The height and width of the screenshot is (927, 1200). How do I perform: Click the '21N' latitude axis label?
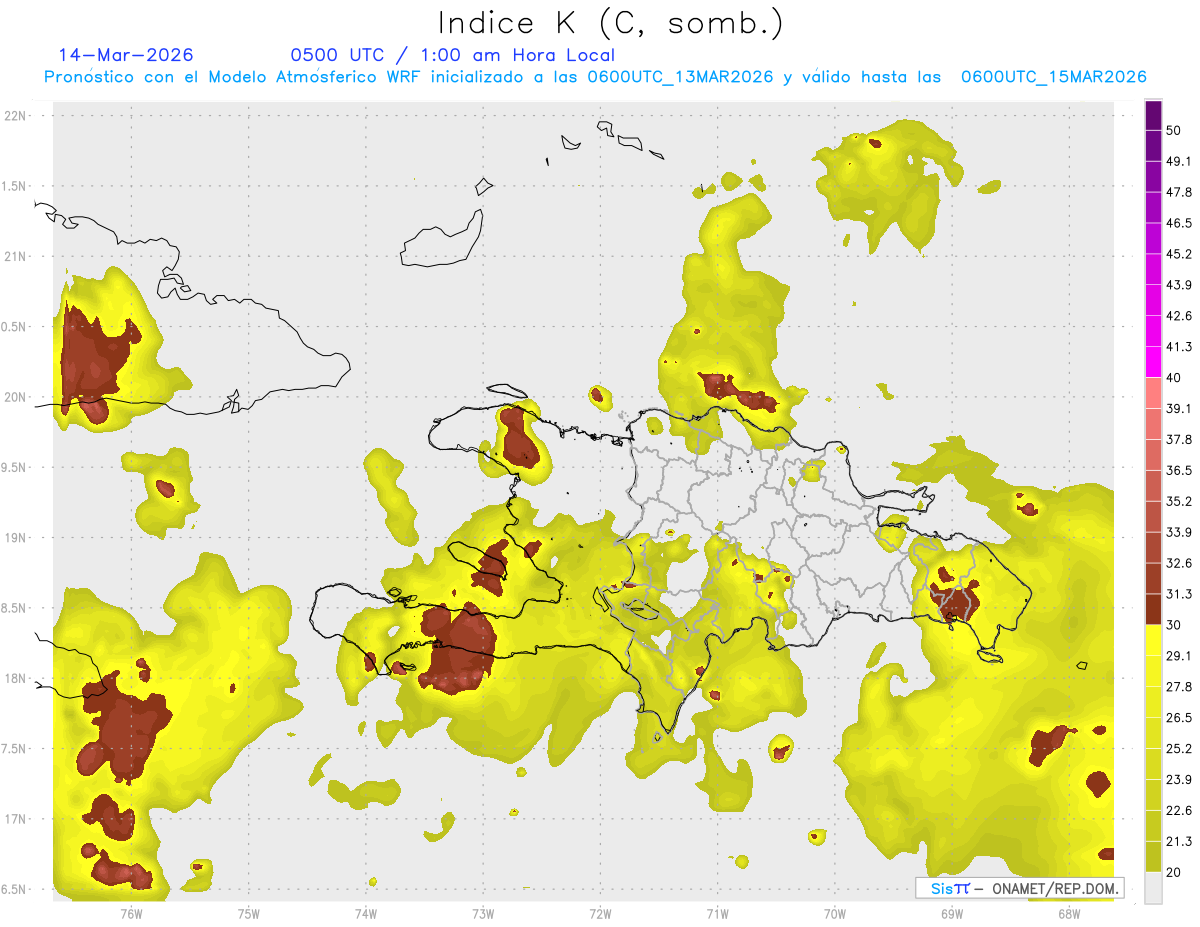pos(17,257)
